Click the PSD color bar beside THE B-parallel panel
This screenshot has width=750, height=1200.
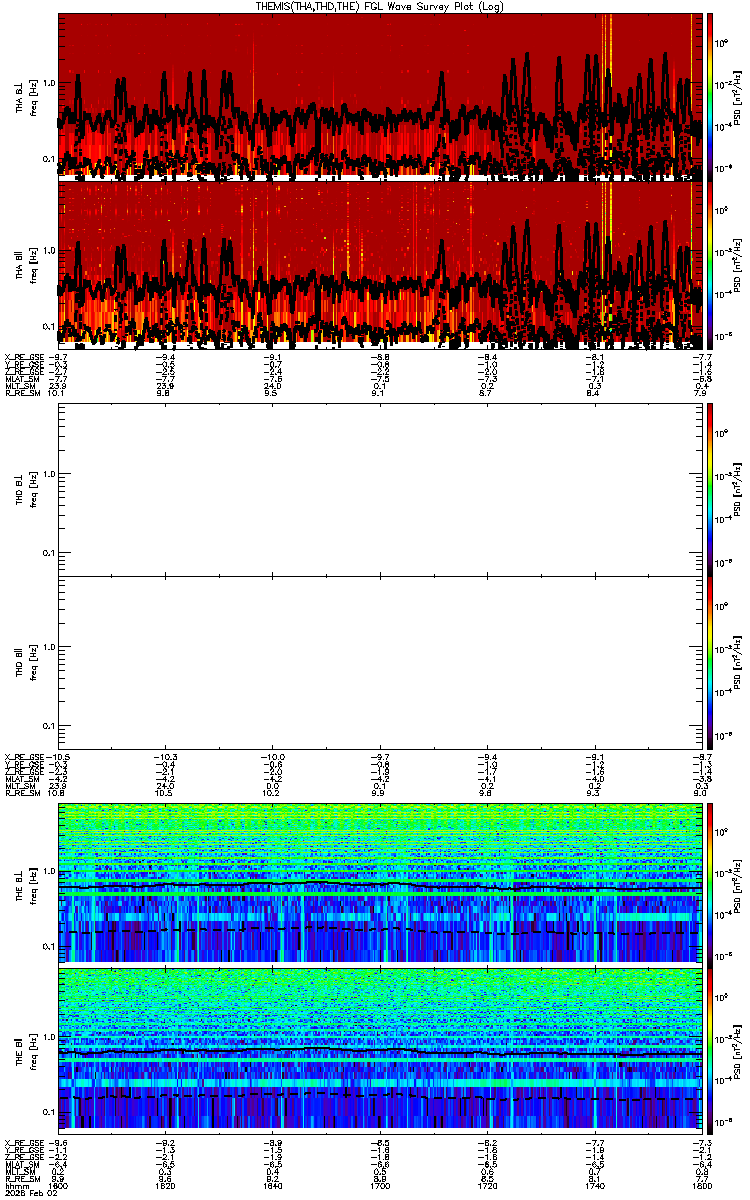tap(711, 1049)
